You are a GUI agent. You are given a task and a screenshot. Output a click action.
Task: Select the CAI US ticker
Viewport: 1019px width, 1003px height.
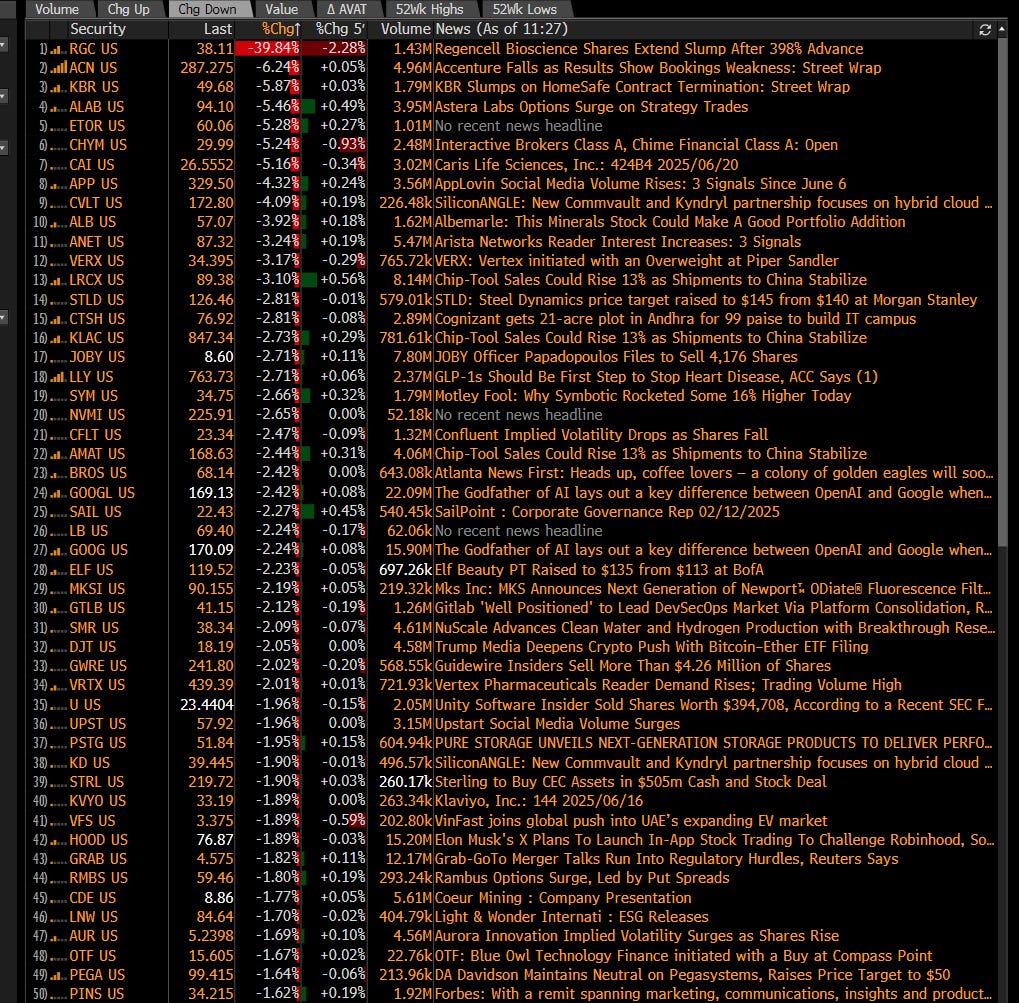92,165
